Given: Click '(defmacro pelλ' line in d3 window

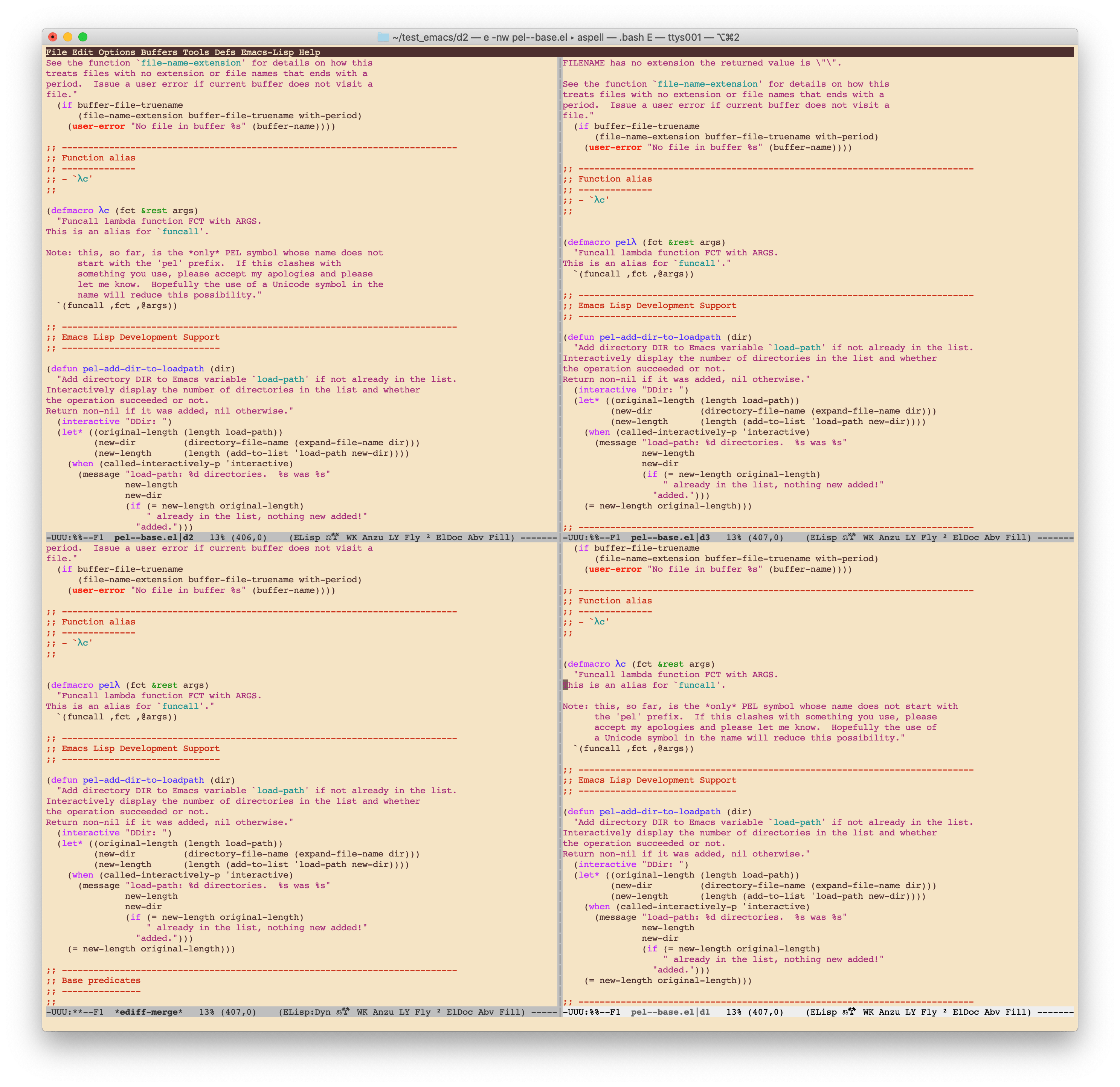Looking at the screenshot, I should 644,242.
